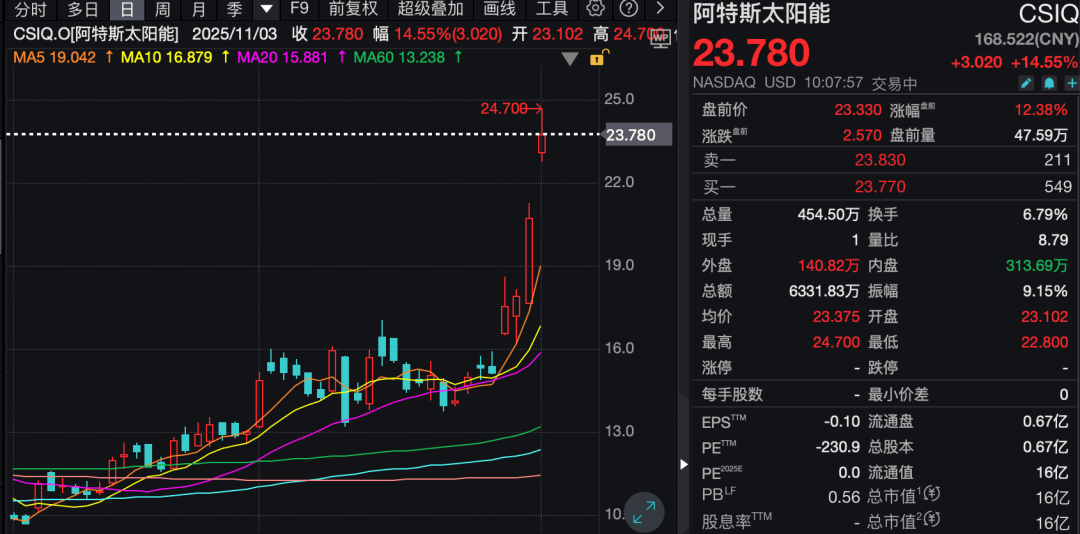Add stock to watchlist with plus icon

(x=1071, y=85)
